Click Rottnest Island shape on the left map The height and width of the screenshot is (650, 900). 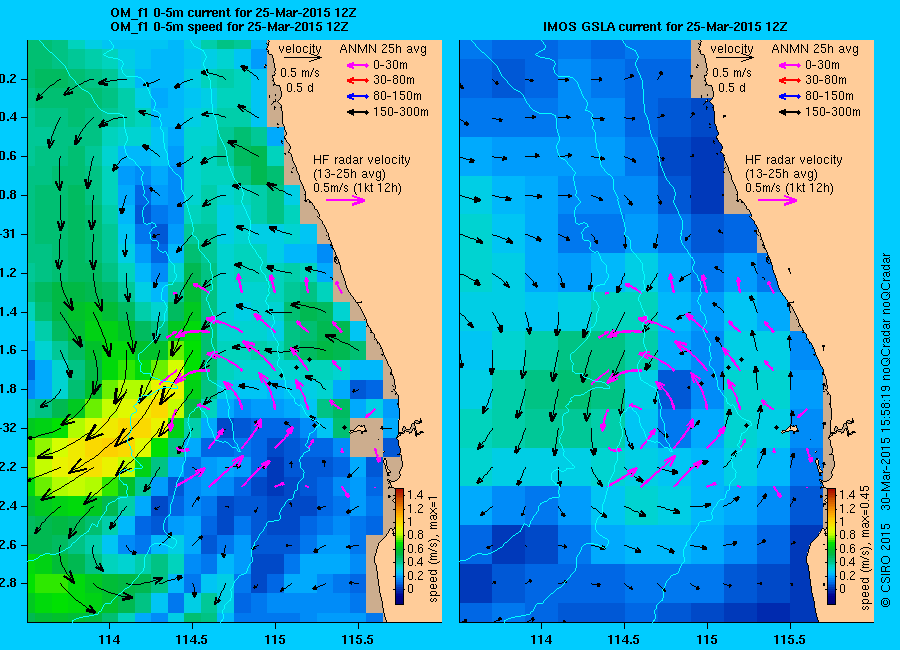pos(359,428)
